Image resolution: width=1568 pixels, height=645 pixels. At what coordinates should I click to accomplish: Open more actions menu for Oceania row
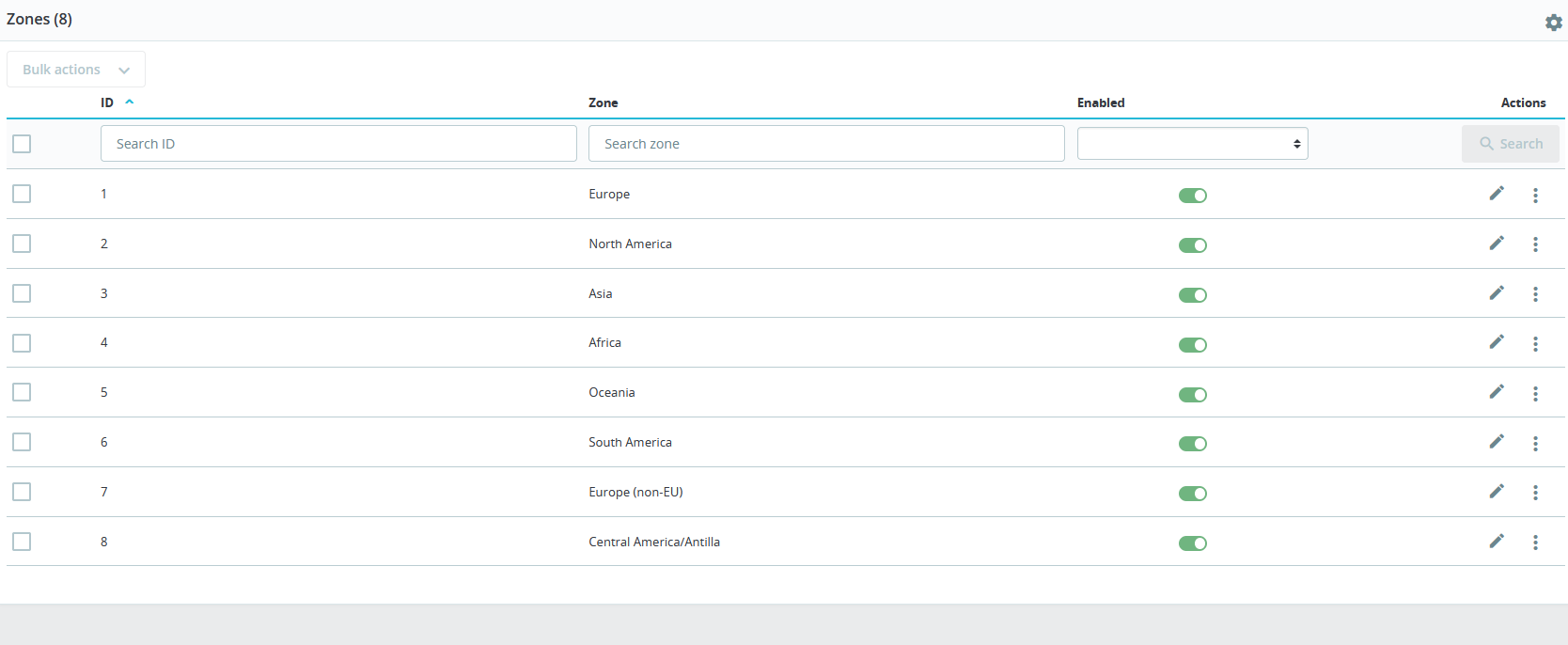pyautogui.click(x=1535, y=394)
